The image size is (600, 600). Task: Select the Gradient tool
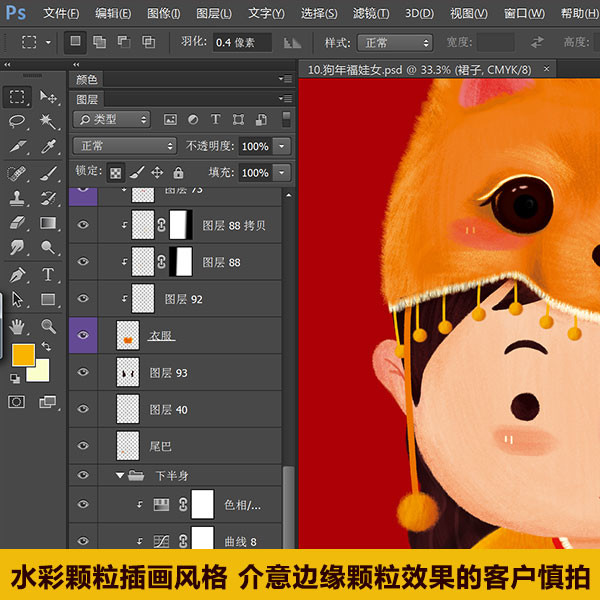48,223
